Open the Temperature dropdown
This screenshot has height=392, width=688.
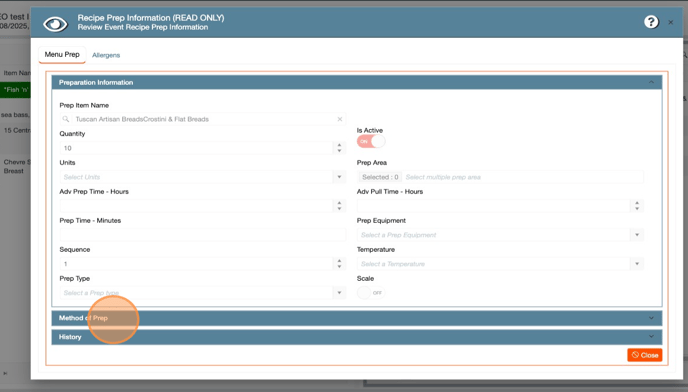coord(500,264)
